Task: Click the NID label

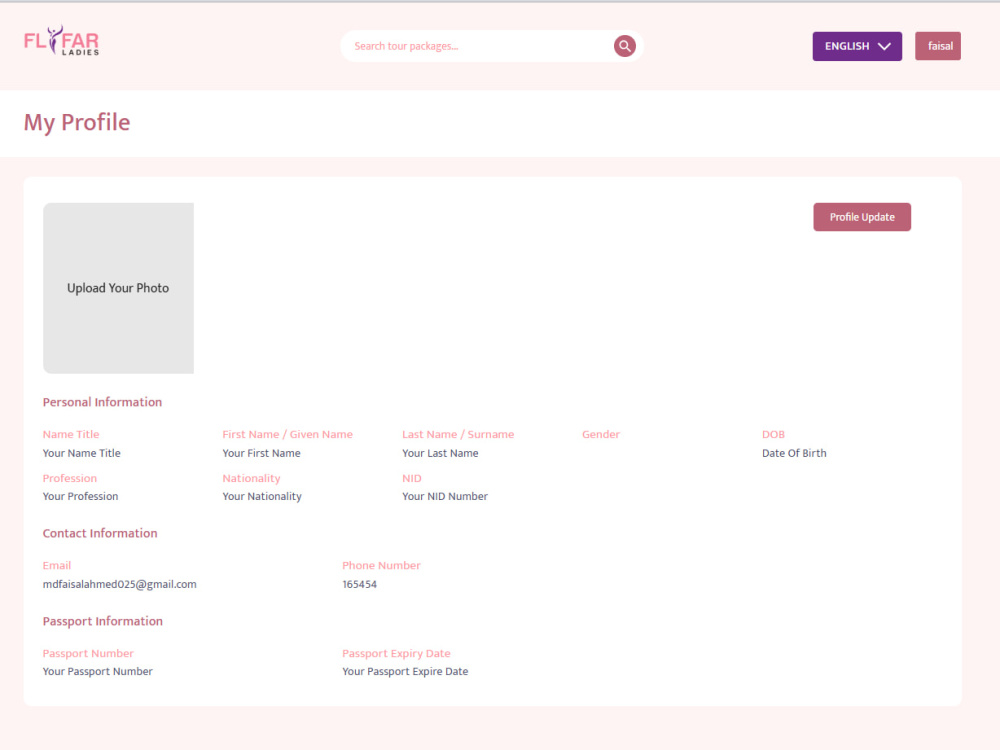Action: tap(411, 478)
